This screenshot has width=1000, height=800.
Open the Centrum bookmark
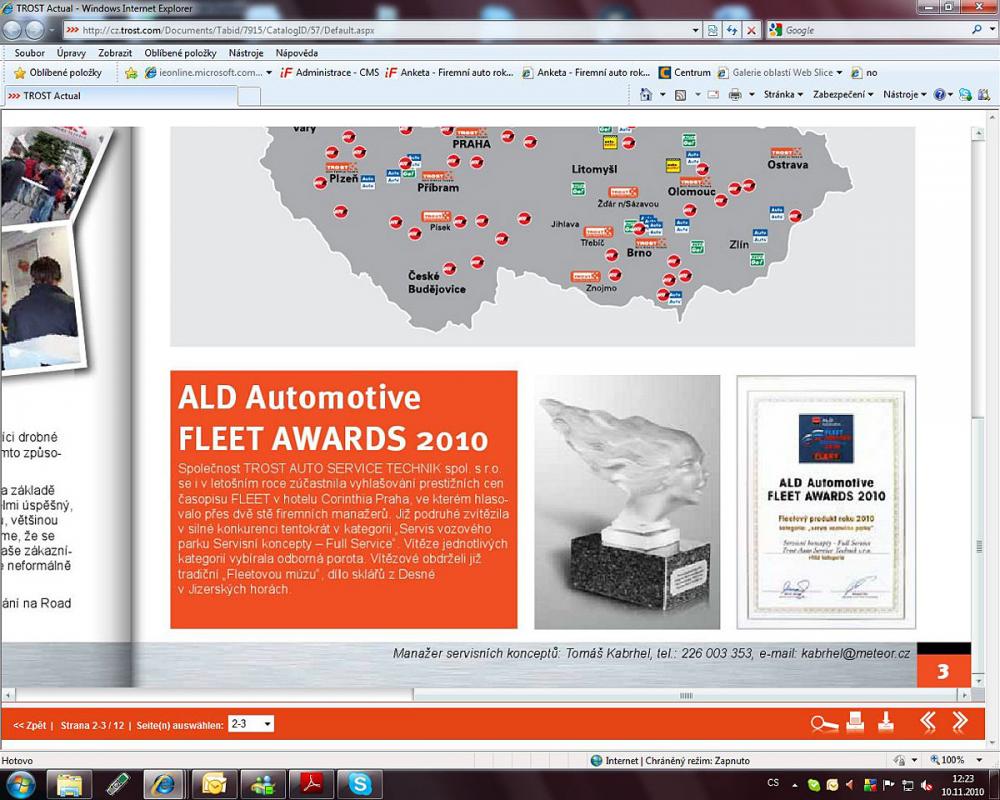684,73
